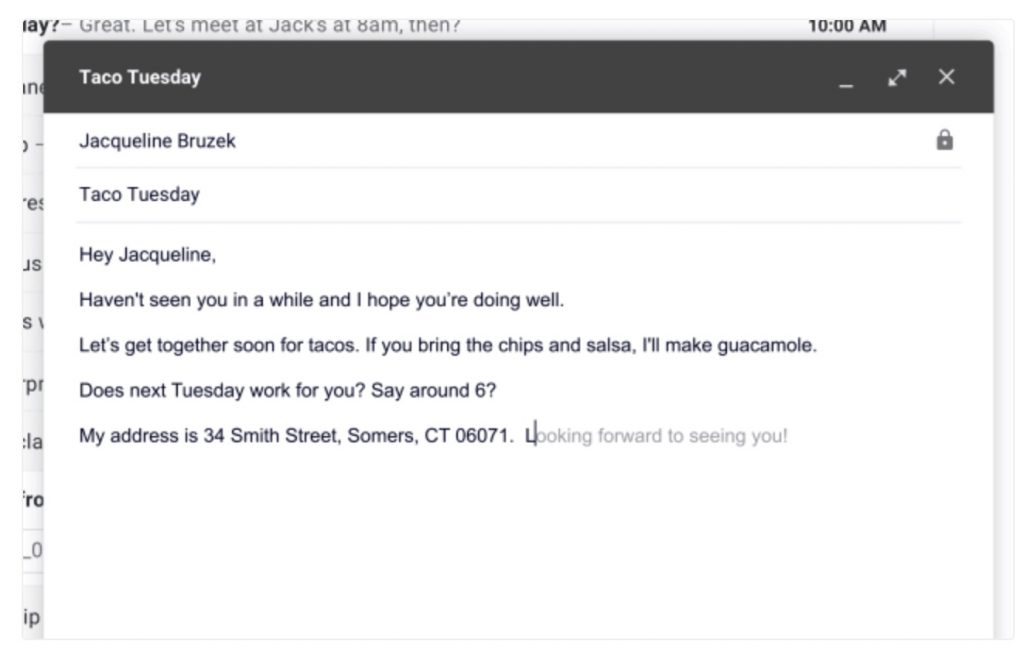Click the 10:00 AM email timestamp

847,26
